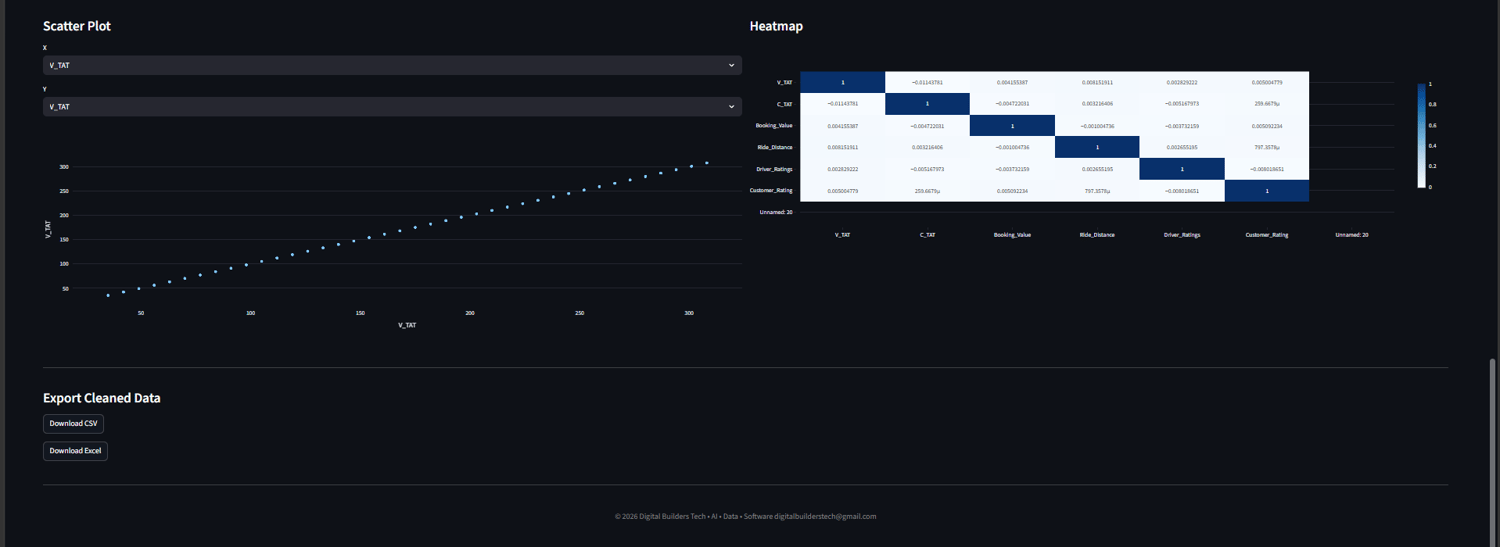Click the Download Excel button
Viewport: 1500px width, 547px height.
tap(75, 451)
